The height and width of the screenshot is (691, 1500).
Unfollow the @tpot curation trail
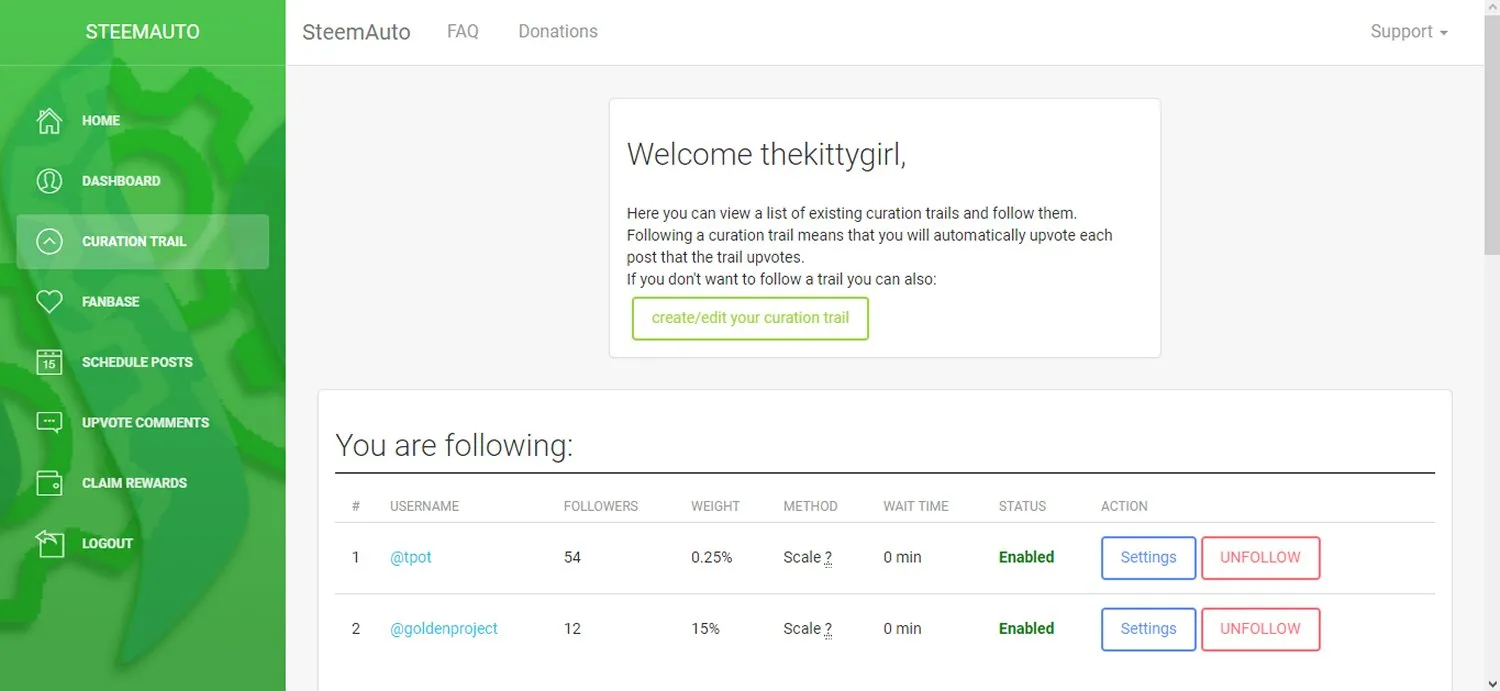pyautogui.click(x=1260, y=558)
